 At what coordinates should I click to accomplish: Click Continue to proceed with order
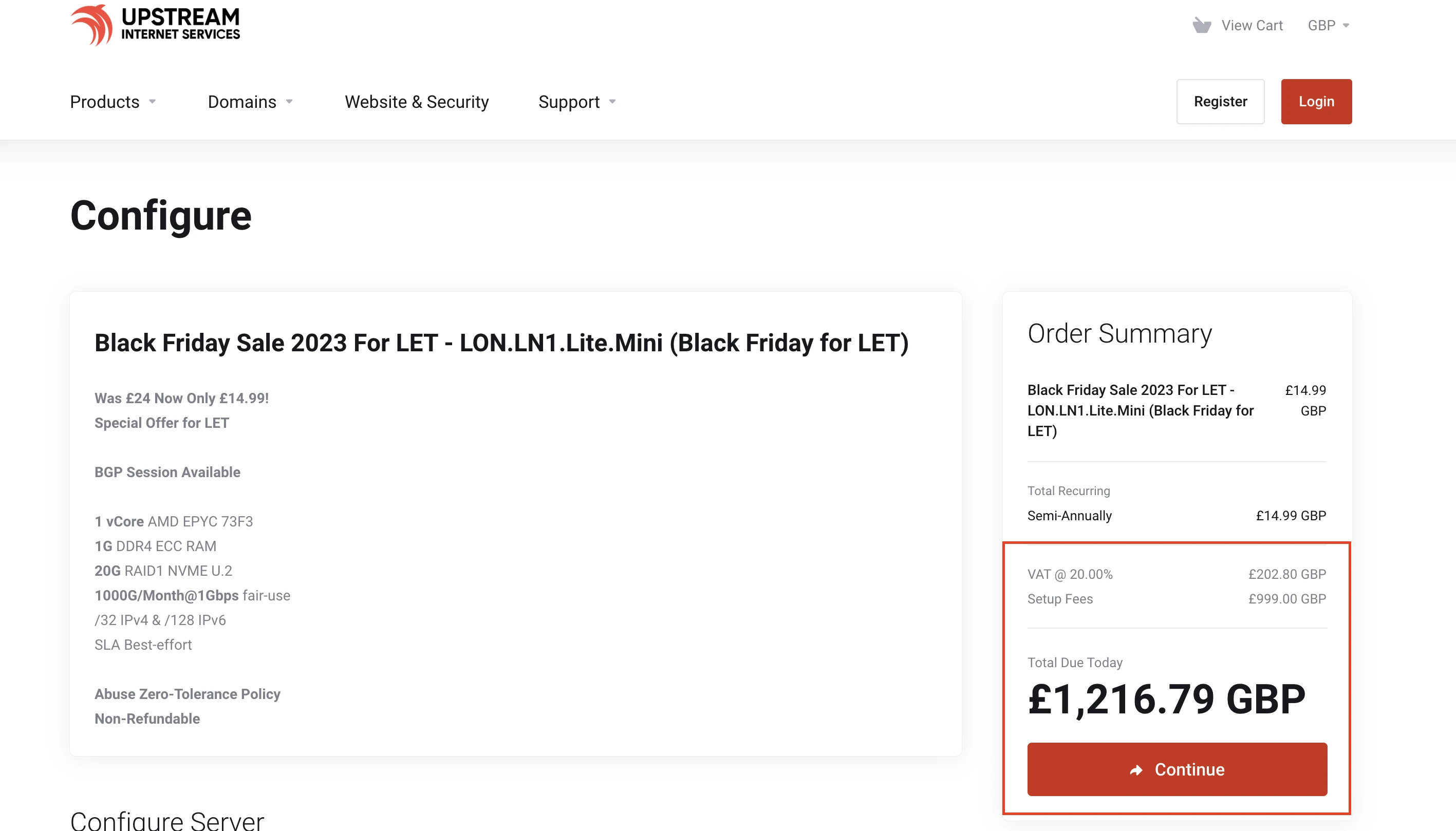(x=1177, y=769)
